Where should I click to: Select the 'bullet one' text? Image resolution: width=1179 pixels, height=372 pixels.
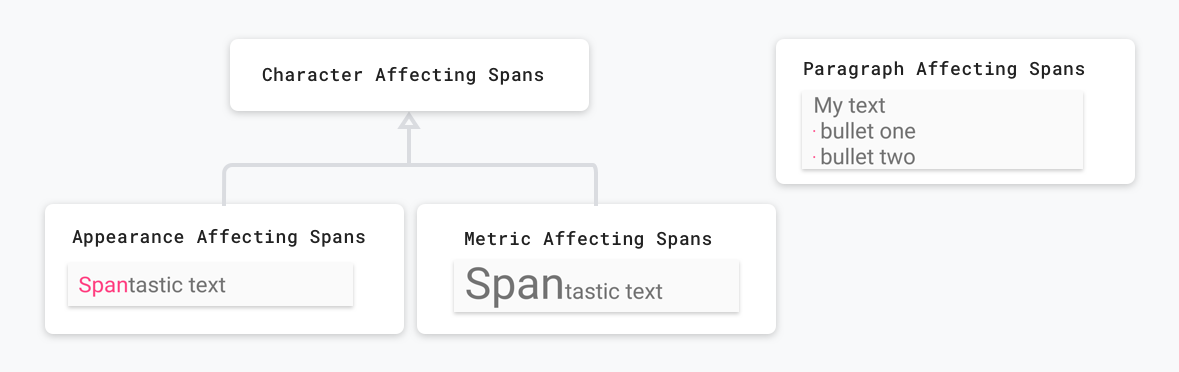[x=868, y=132]
